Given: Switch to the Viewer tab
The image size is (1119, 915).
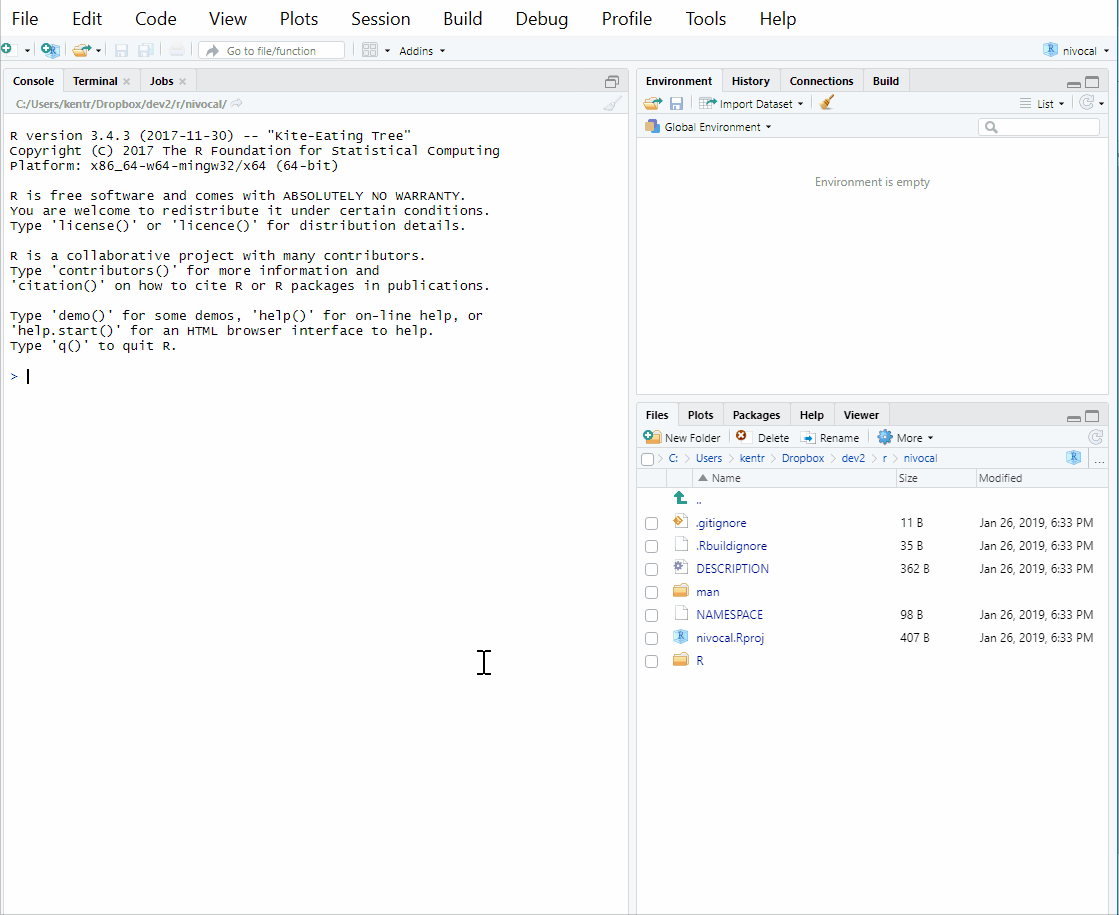Looking at the screenshot, I should (861, 415).
